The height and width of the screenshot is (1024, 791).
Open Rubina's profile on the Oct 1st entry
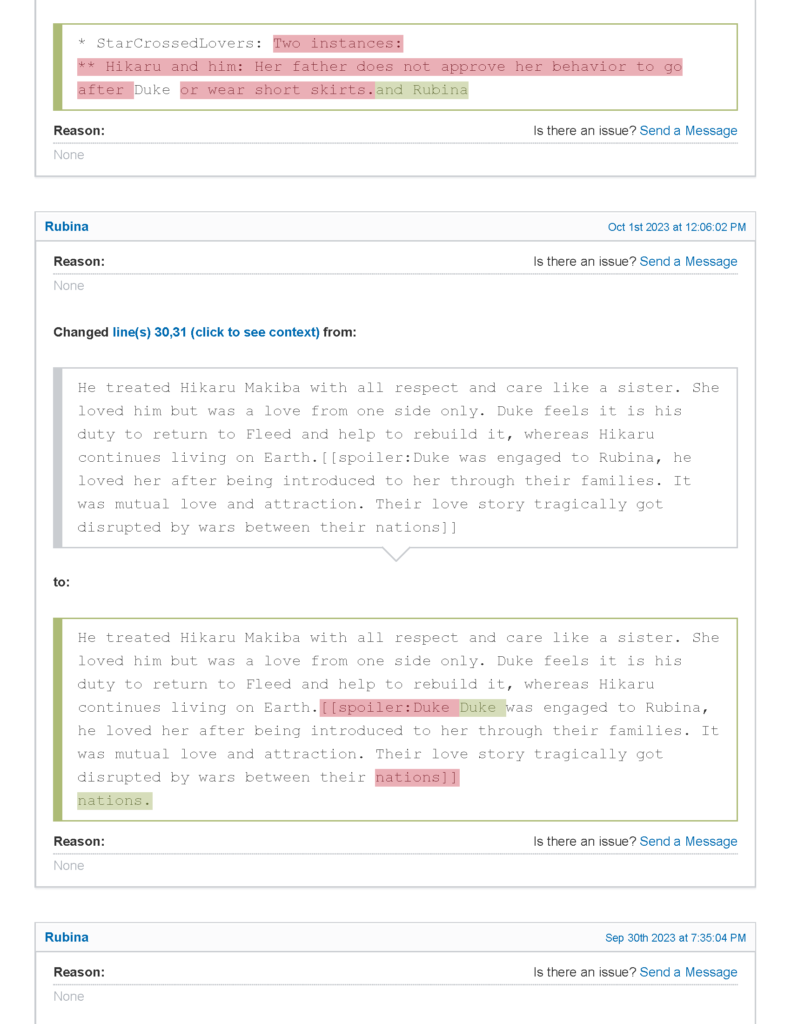tap(67, 227)
